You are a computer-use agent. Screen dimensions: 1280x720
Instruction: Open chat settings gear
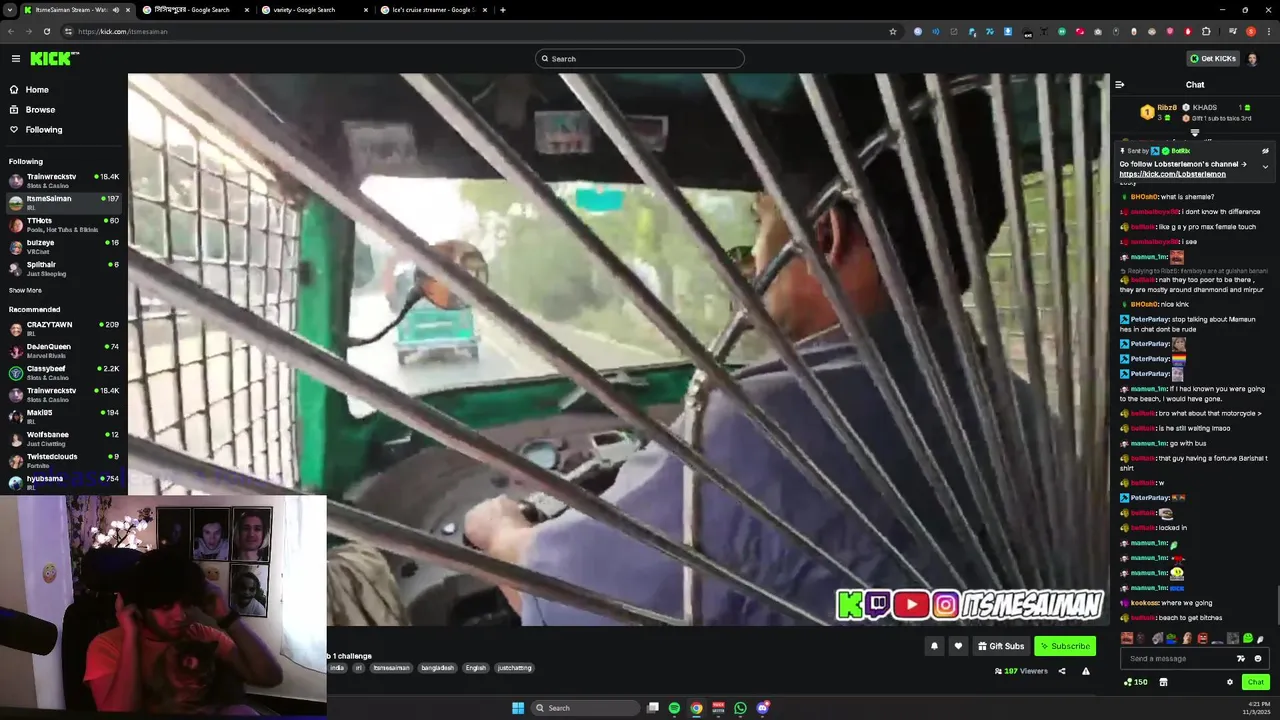coord(1230,682)
